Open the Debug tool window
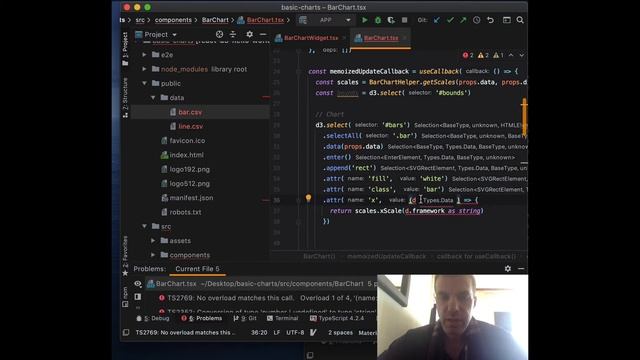 coord(153,318)
